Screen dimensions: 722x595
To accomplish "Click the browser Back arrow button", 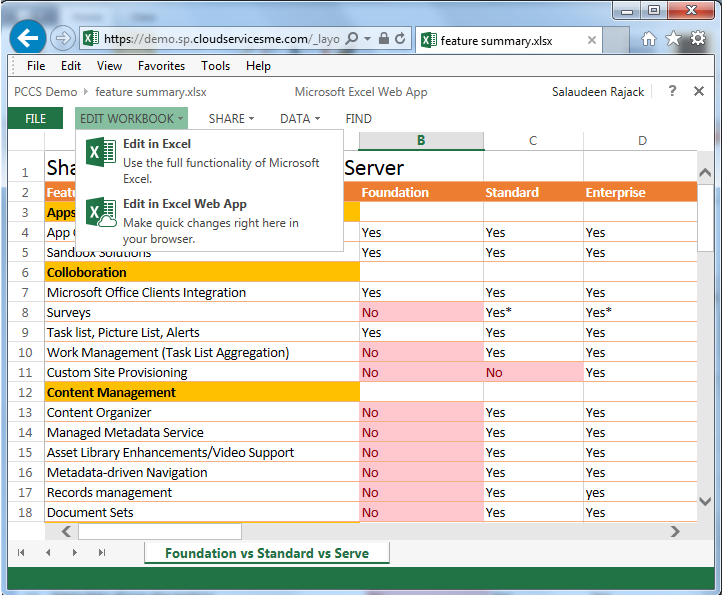I will 28,38.
